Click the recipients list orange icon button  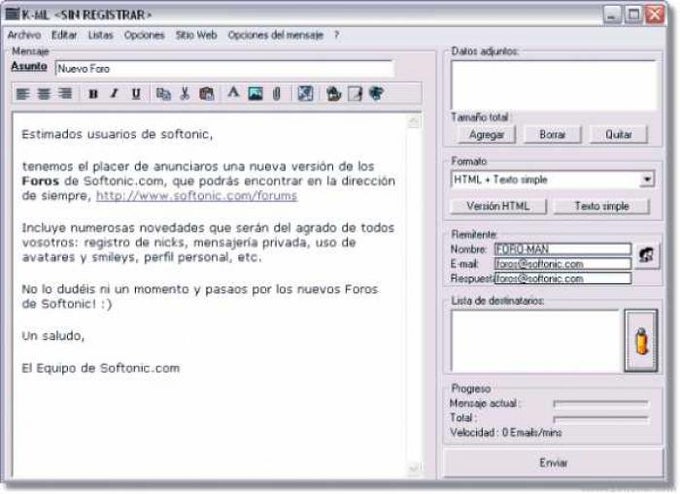[641, 341]
